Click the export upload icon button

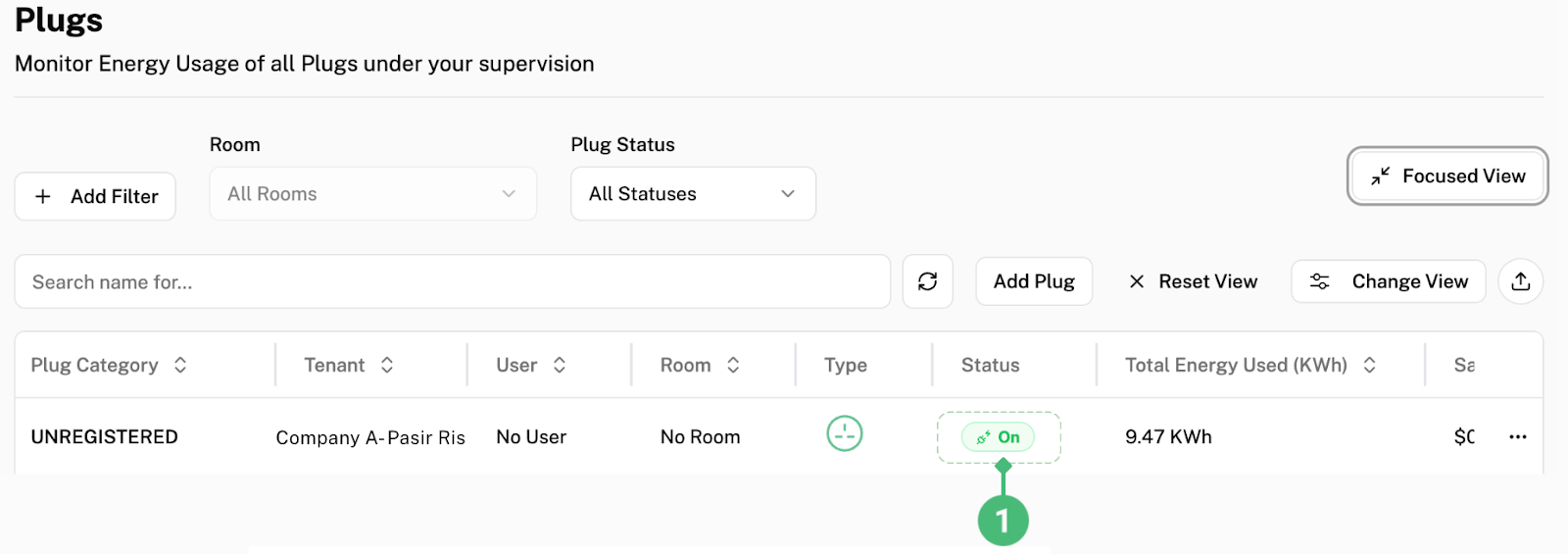coord(1520,281)
